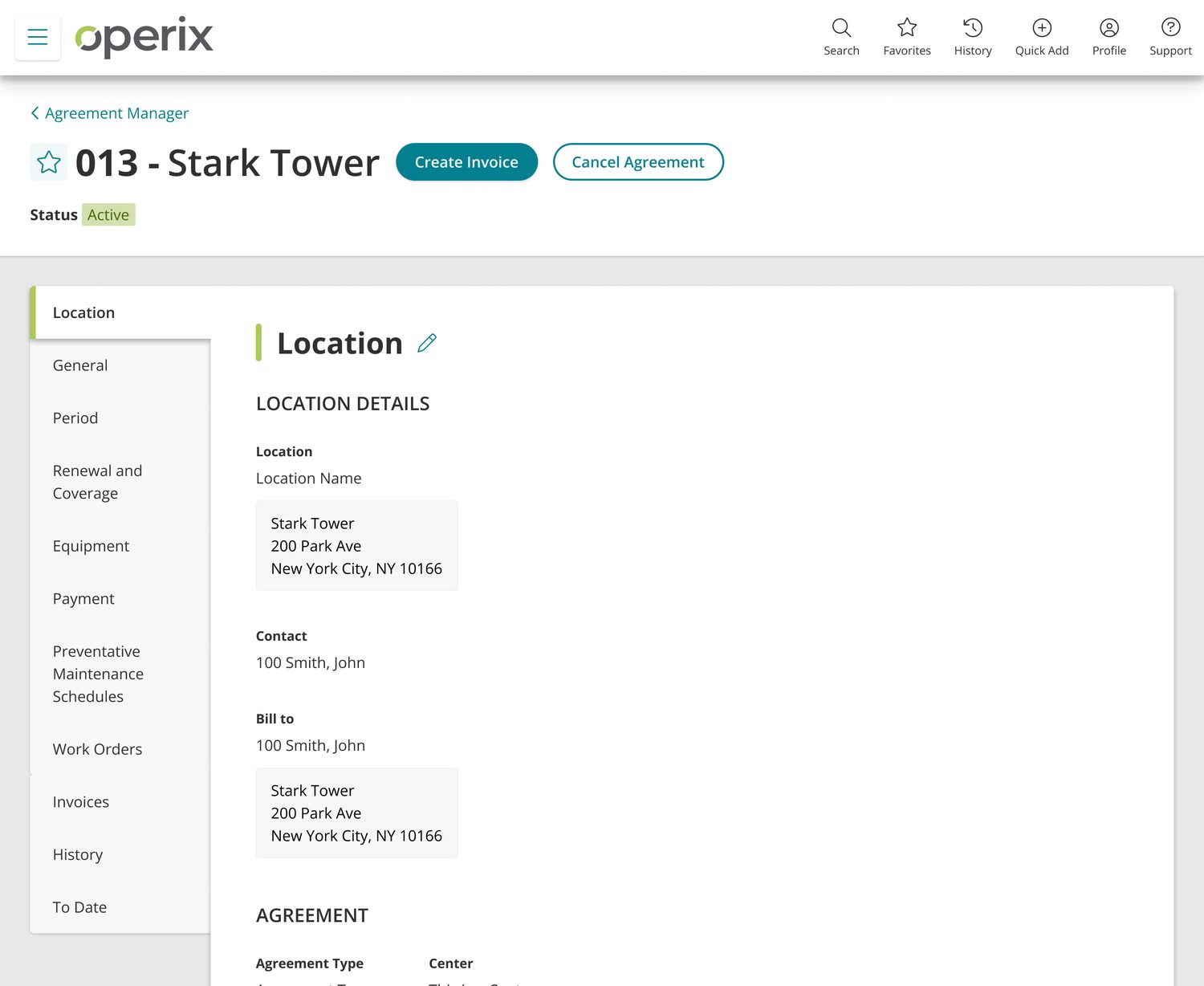Viewport: 1204px width, 986px height.
Task: Click the Agreement Type field label
Action: (x=310, y=964)
